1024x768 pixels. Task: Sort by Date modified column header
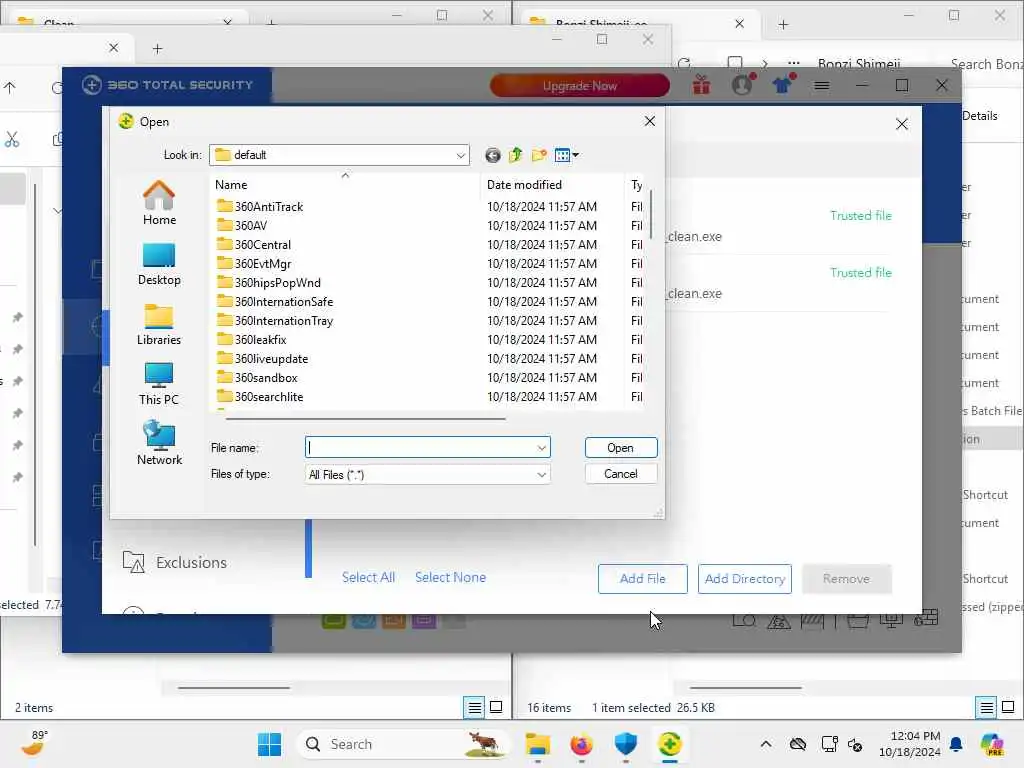552,185
